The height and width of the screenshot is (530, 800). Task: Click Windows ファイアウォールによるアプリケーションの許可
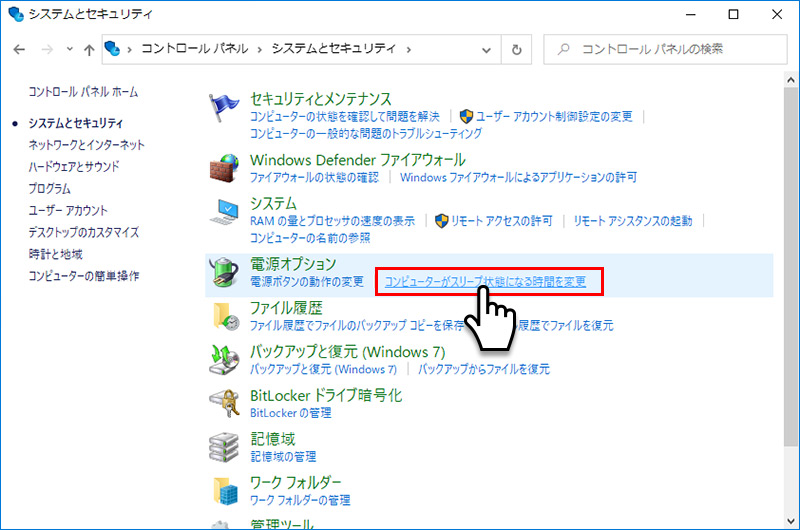tap(518, 178)
